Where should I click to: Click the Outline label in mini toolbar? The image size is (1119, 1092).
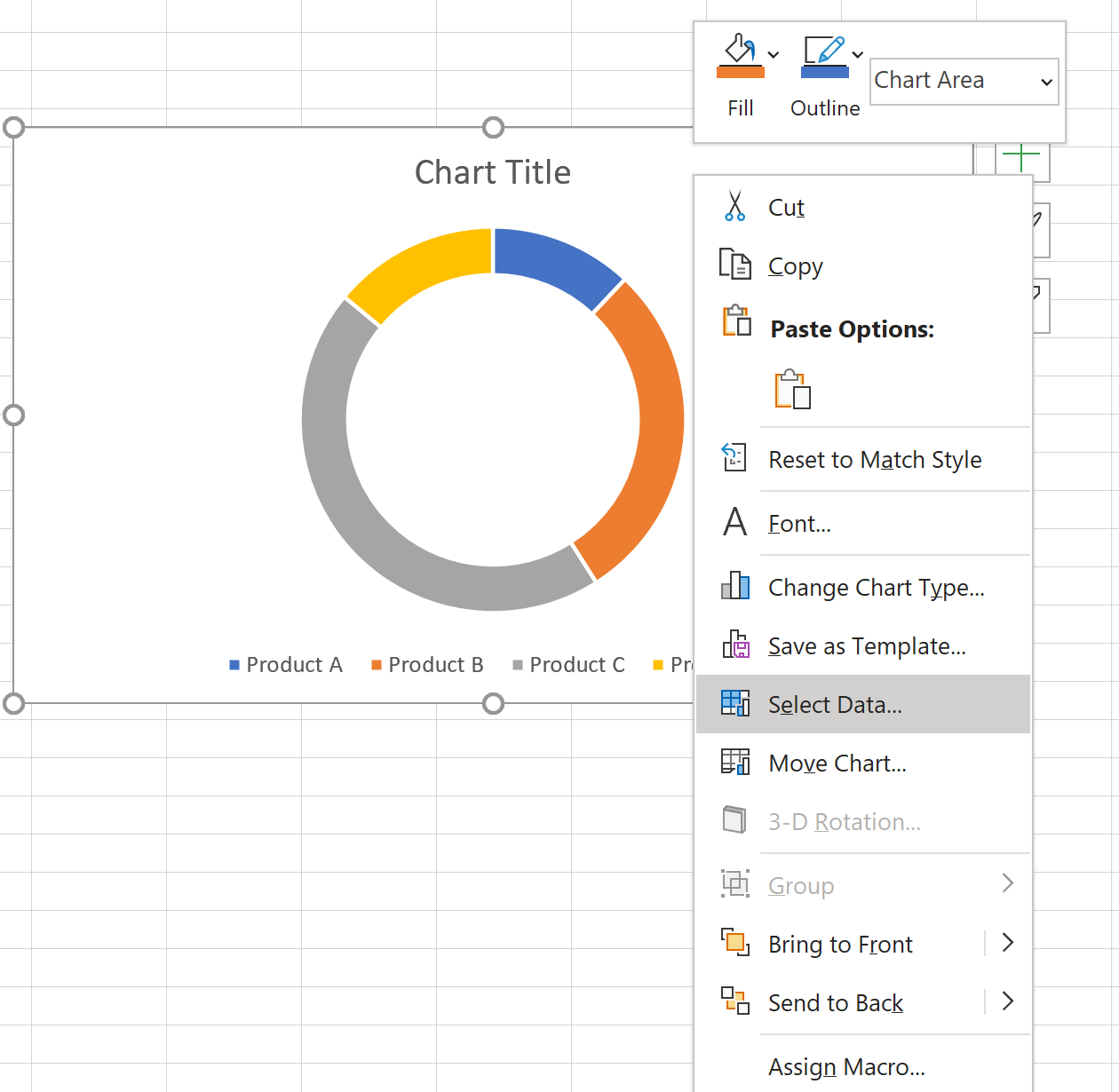point(825,108)
